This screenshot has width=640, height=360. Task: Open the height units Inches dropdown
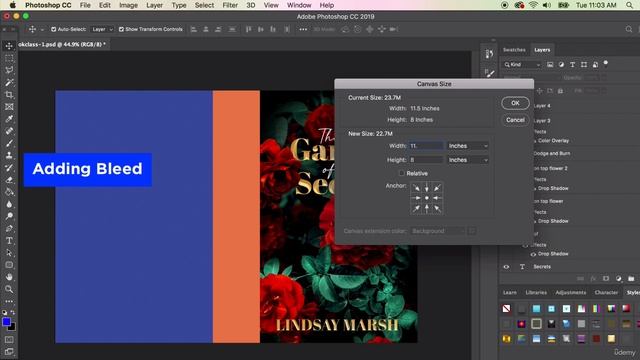[468, 160]
